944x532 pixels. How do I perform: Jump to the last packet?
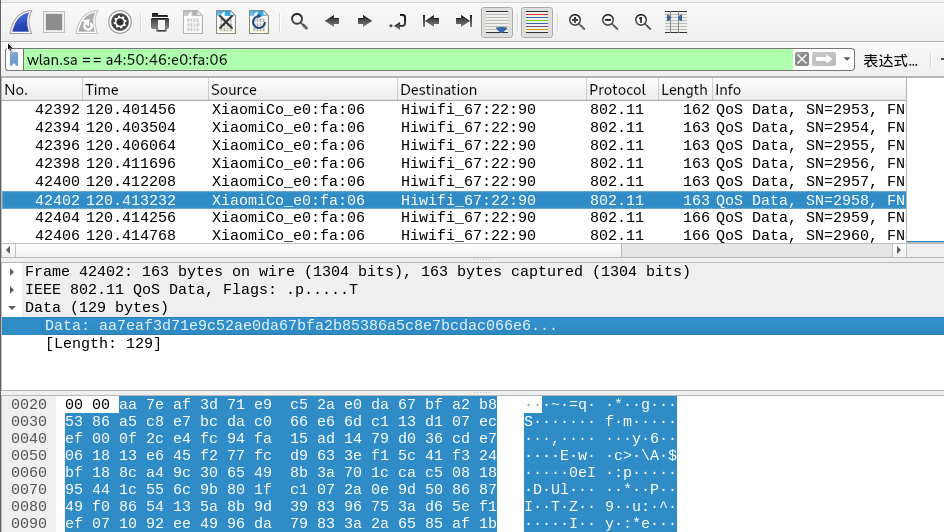464,22
